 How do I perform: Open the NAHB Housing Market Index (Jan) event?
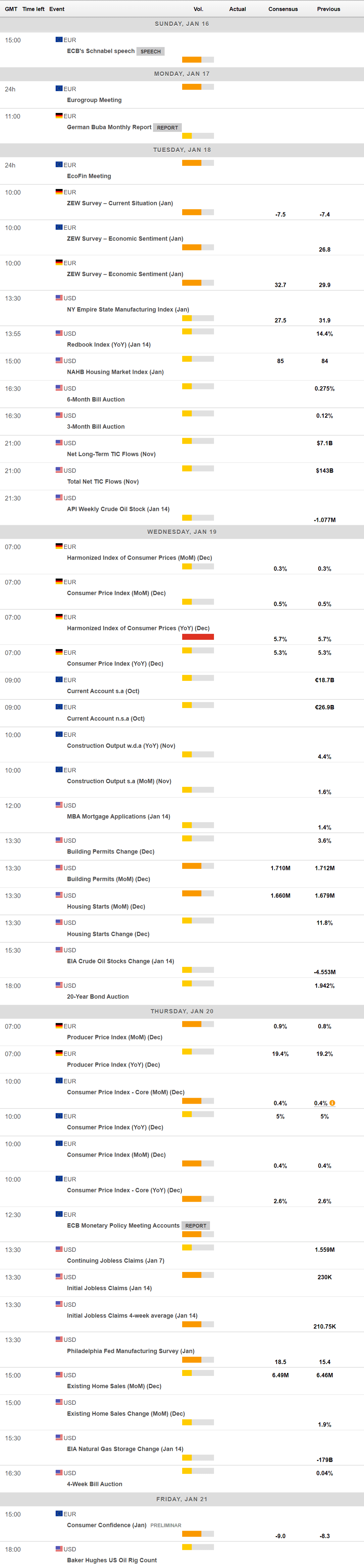point(115,372)
